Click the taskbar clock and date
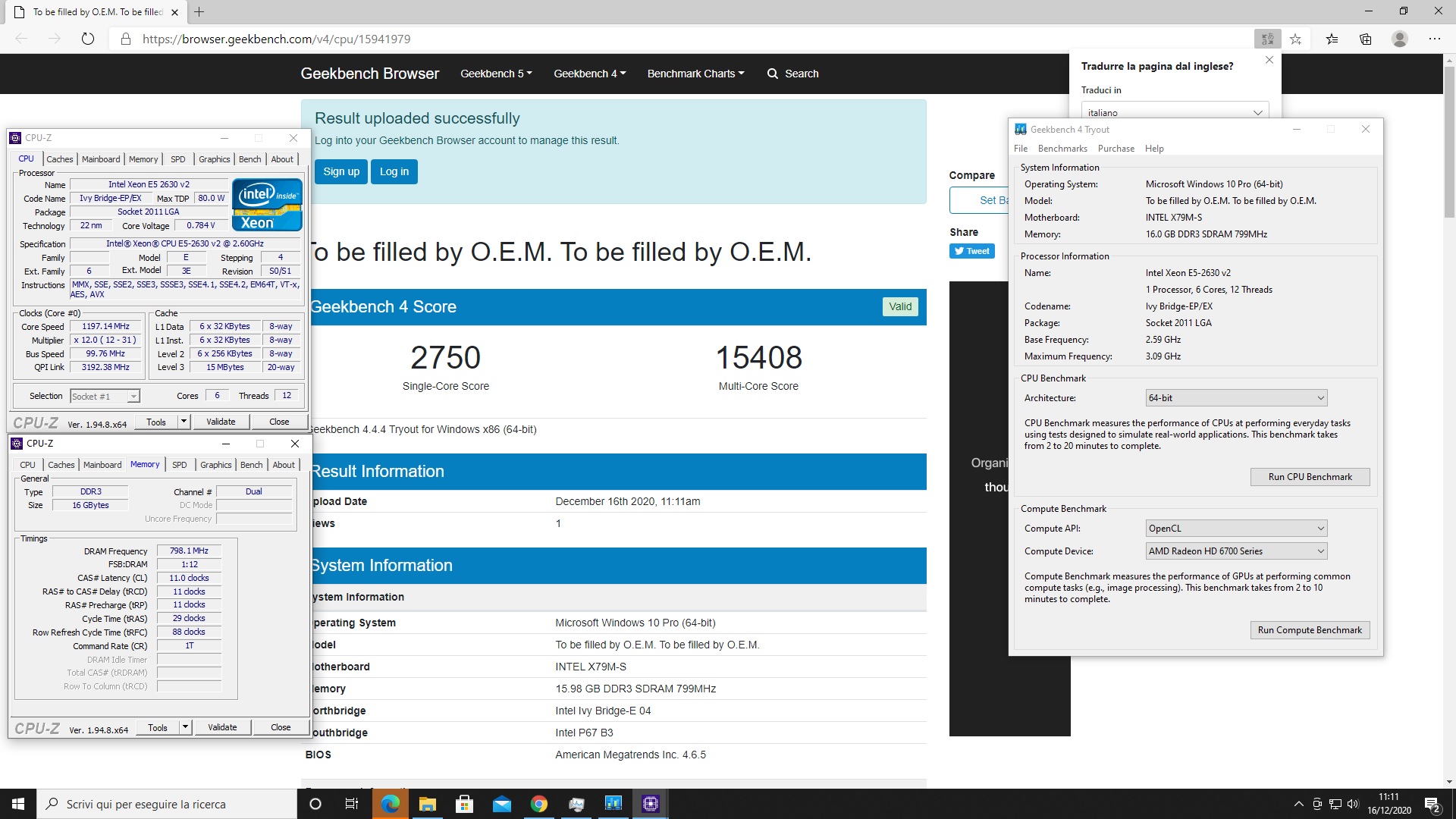The image size is (1456, 819). click(1389, 804)
